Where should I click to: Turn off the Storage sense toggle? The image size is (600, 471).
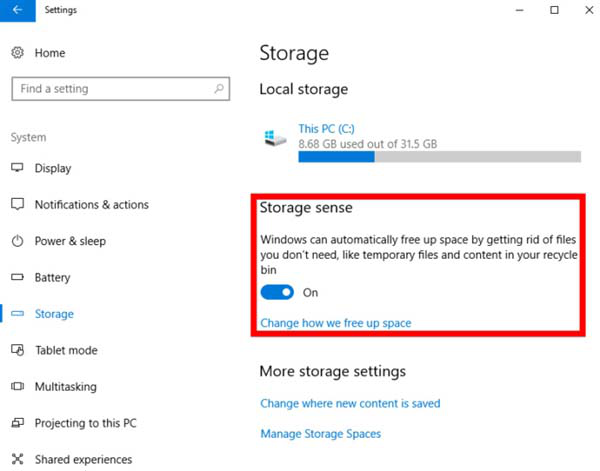tap(279, 292)
